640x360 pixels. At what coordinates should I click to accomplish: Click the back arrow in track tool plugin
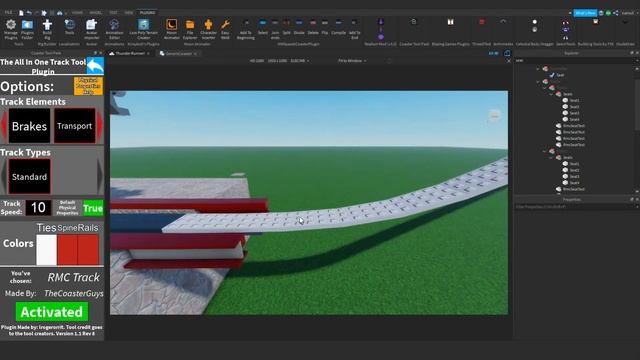[95, 65]
